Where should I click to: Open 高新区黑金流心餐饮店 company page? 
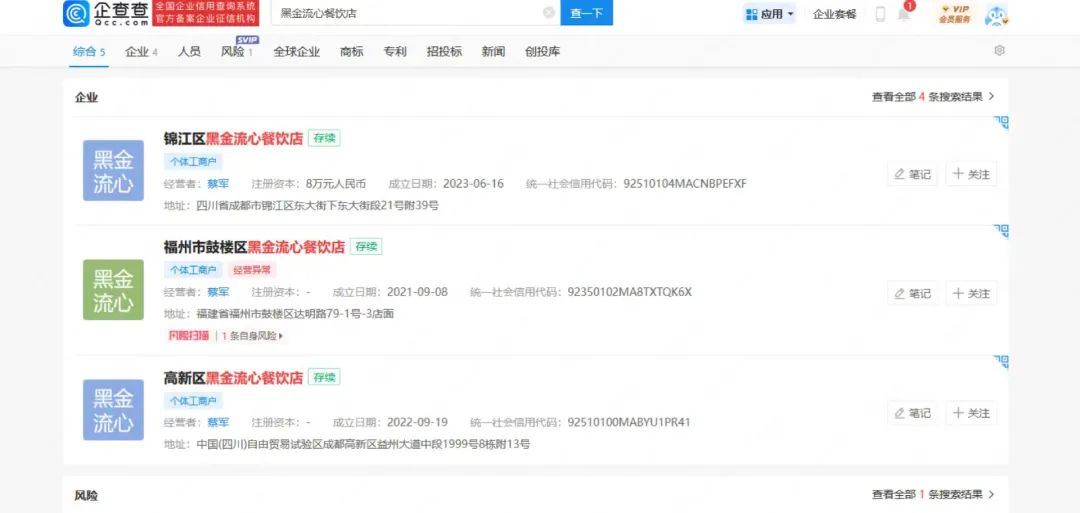233,377
